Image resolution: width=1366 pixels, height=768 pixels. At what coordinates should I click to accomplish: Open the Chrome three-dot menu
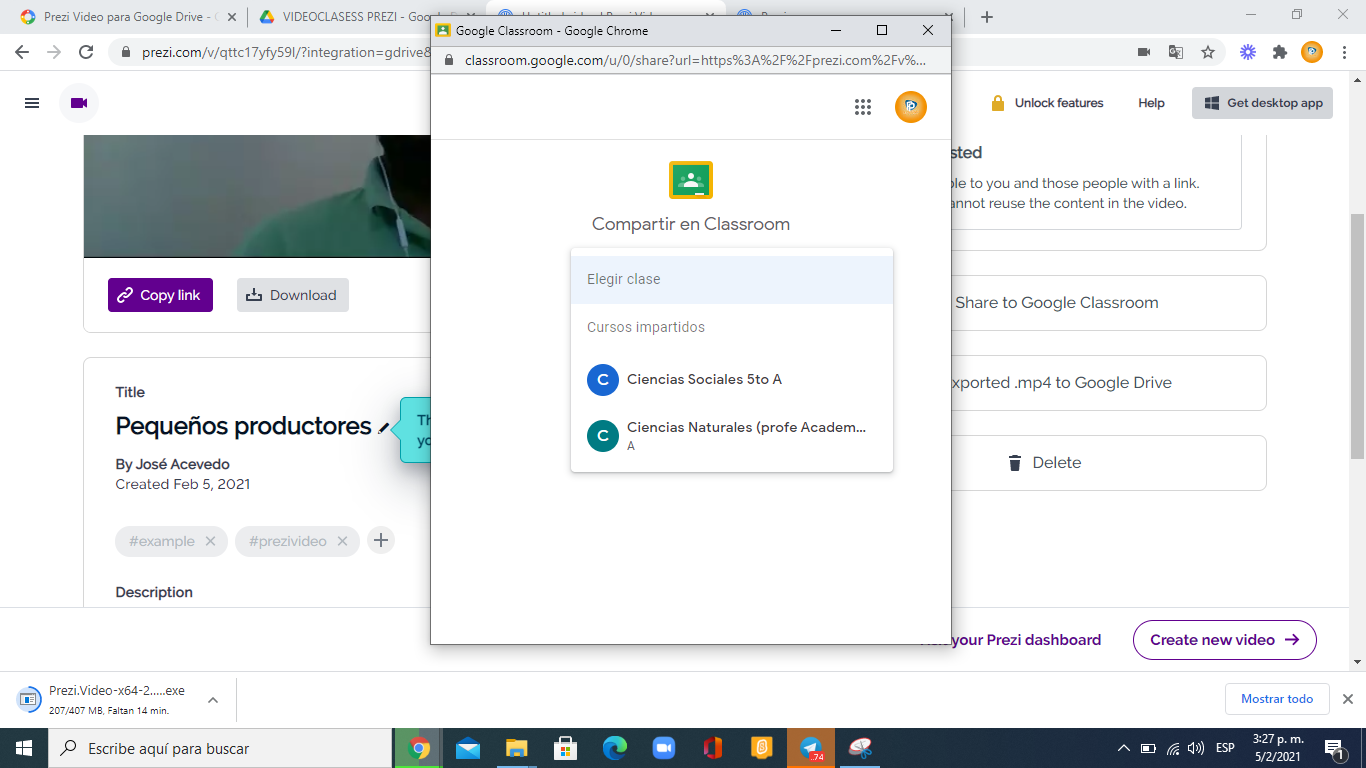click(1344, 52)
